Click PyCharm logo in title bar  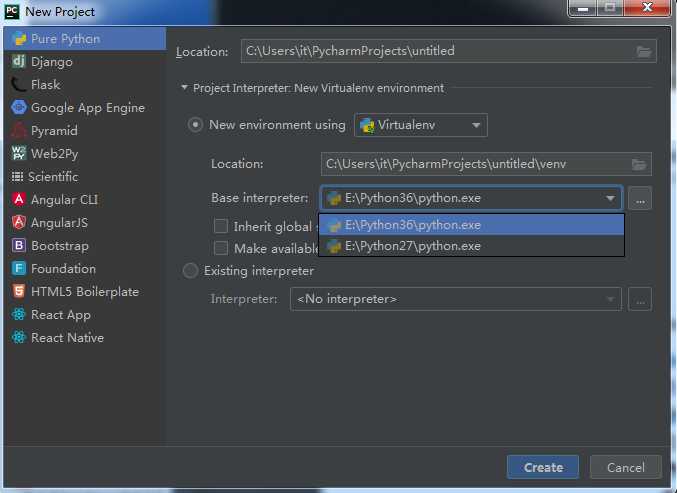point(12,12)
